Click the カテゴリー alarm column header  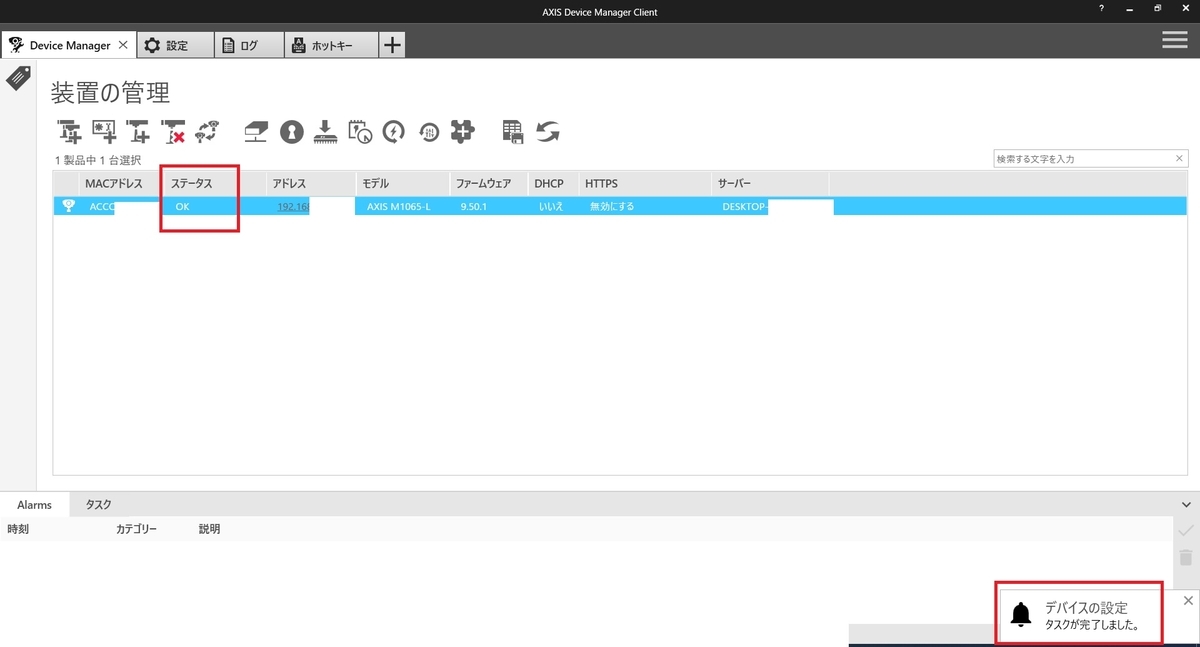point(136,529)
